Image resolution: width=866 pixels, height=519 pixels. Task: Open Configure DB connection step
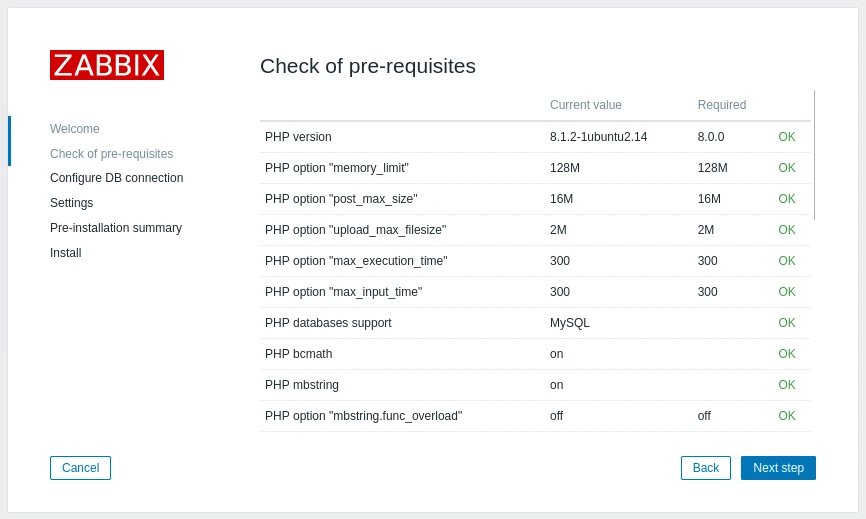click(x=117, y=178)
